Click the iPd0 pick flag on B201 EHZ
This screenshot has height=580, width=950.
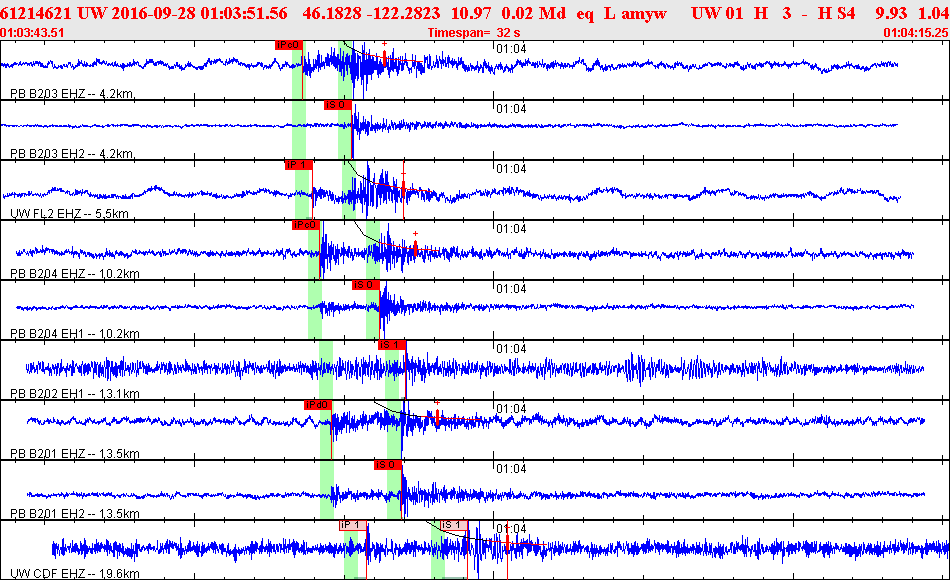317,405
